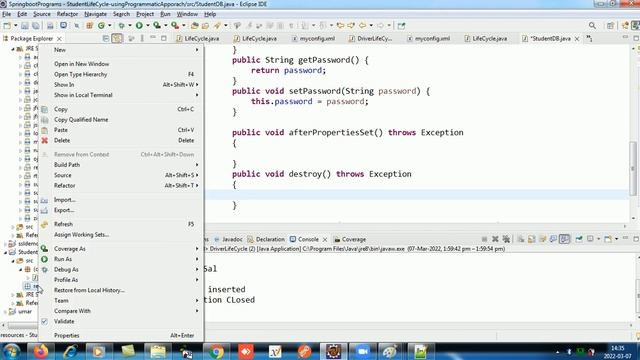
Task: Click the Import... menu entry
Action: pyautogui.click(x=122, y=200)
